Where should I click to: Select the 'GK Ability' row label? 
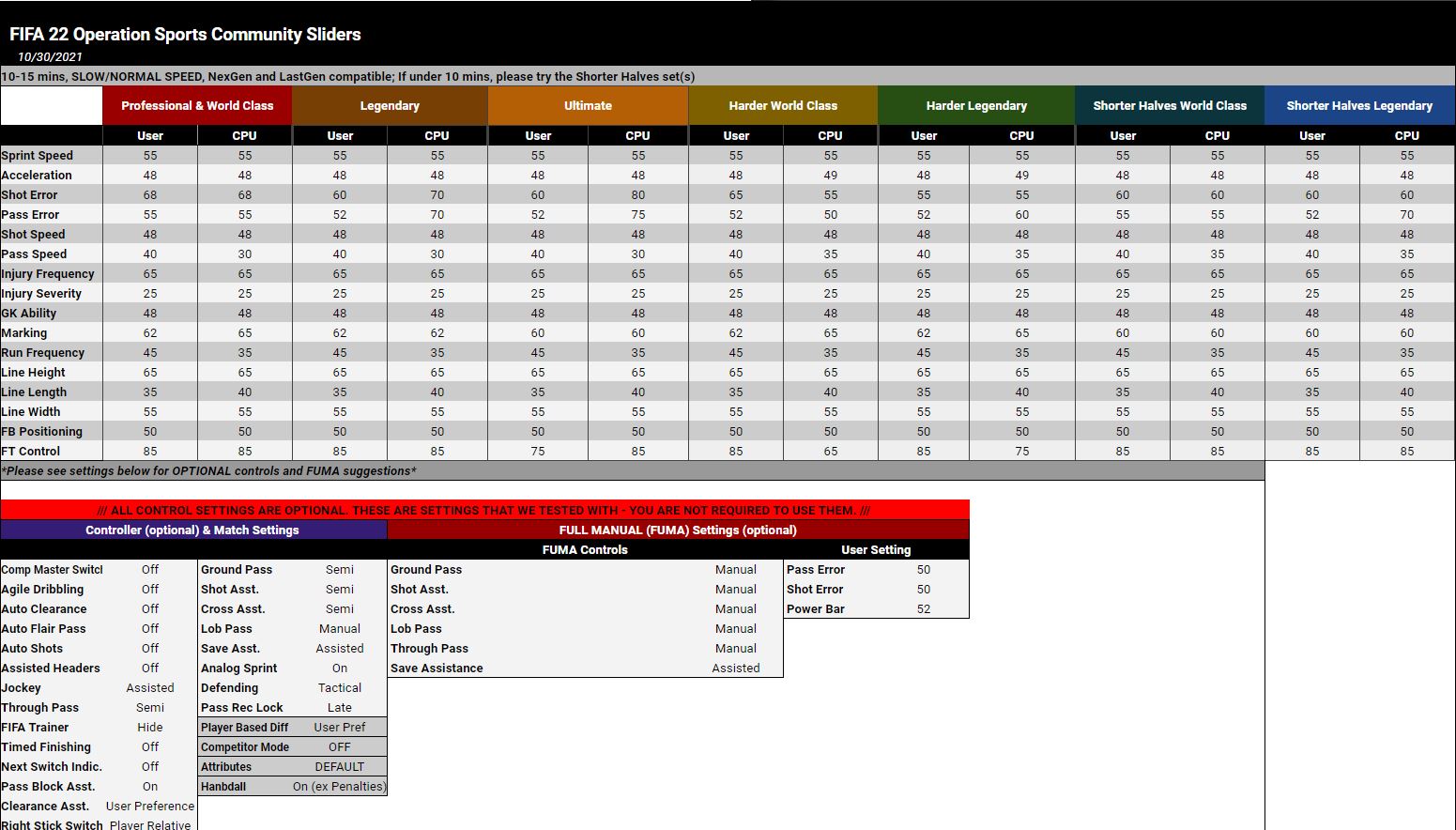29,314
